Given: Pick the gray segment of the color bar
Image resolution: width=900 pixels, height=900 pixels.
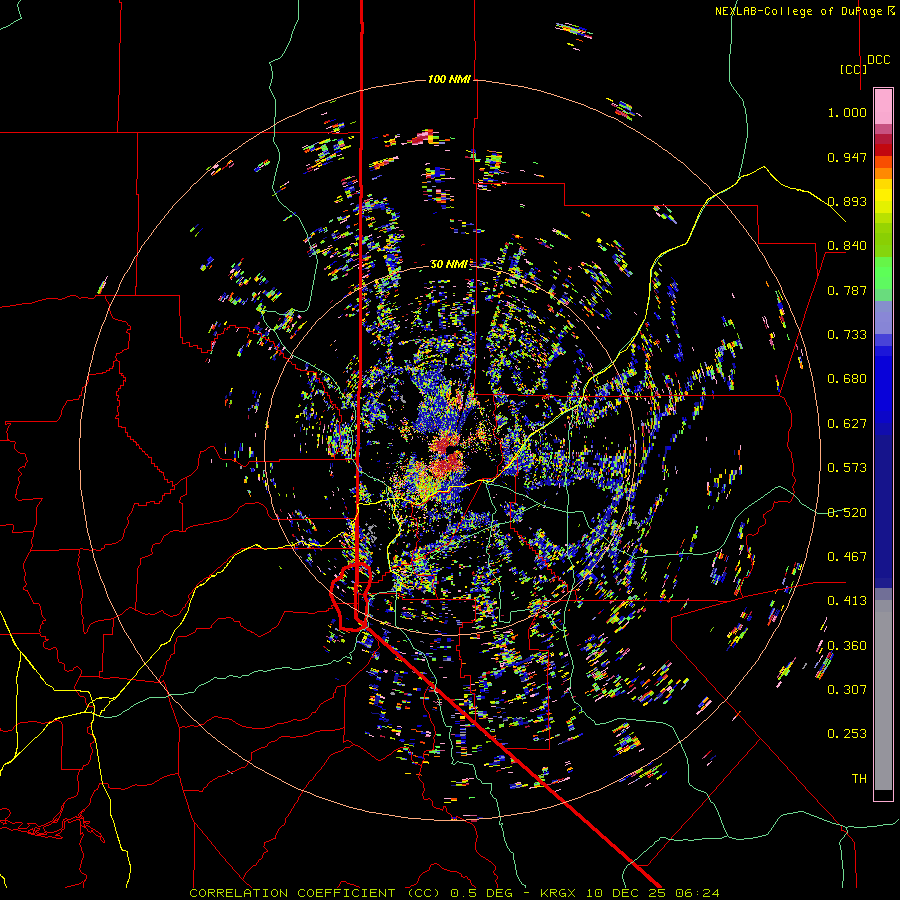Looking at the screenshot, I should [883, 695].
